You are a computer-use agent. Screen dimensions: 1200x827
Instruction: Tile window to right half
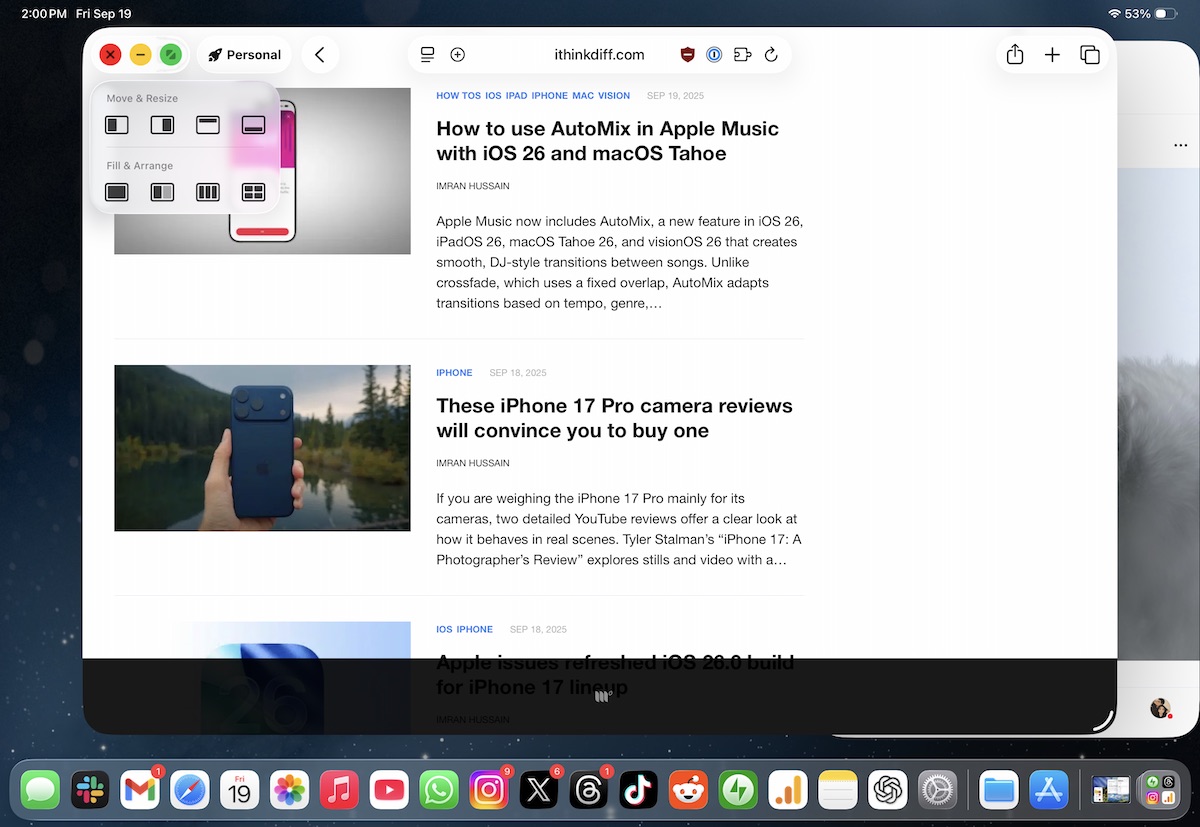(162, 125)
